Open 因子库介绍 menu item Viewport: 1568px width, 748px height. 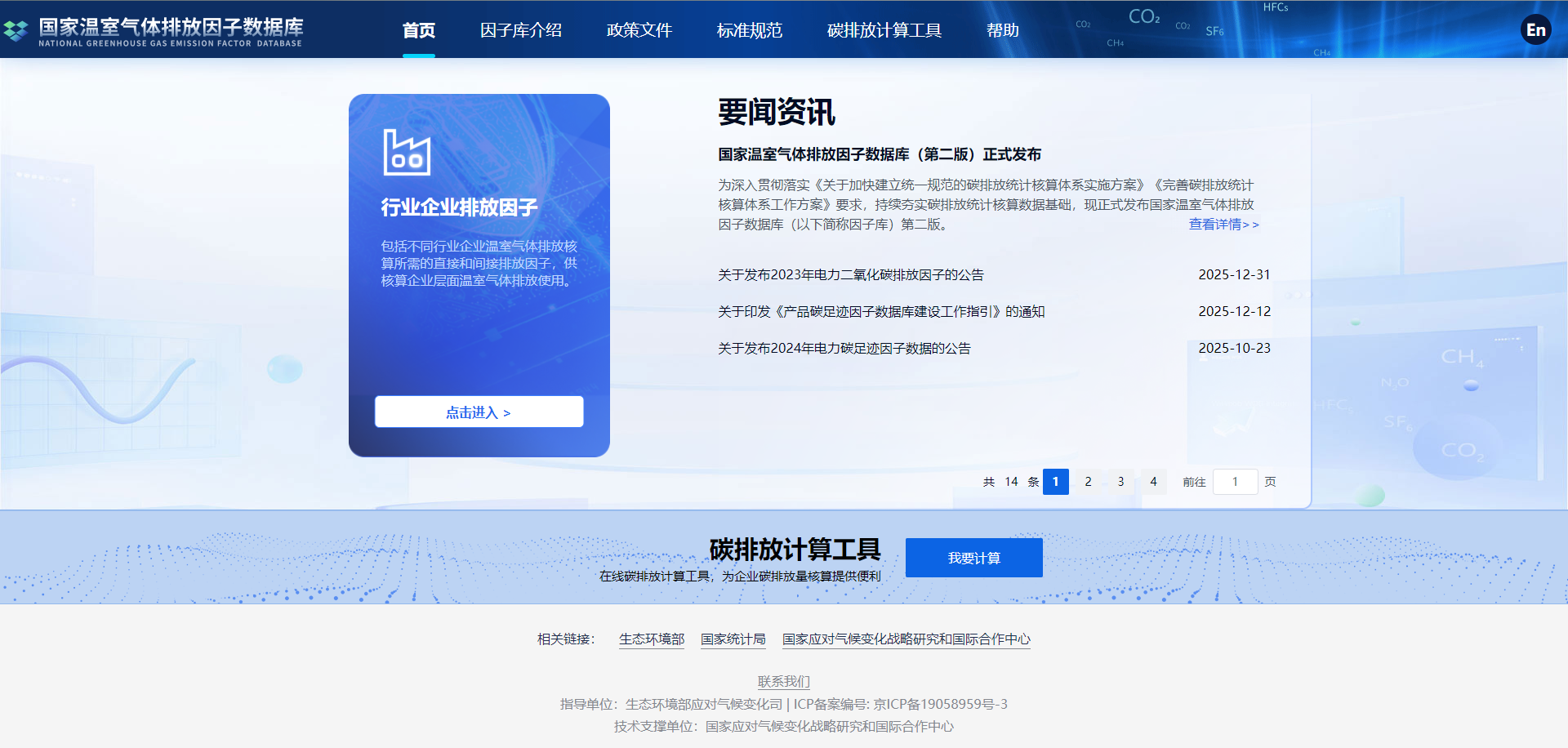pos(521,30)
